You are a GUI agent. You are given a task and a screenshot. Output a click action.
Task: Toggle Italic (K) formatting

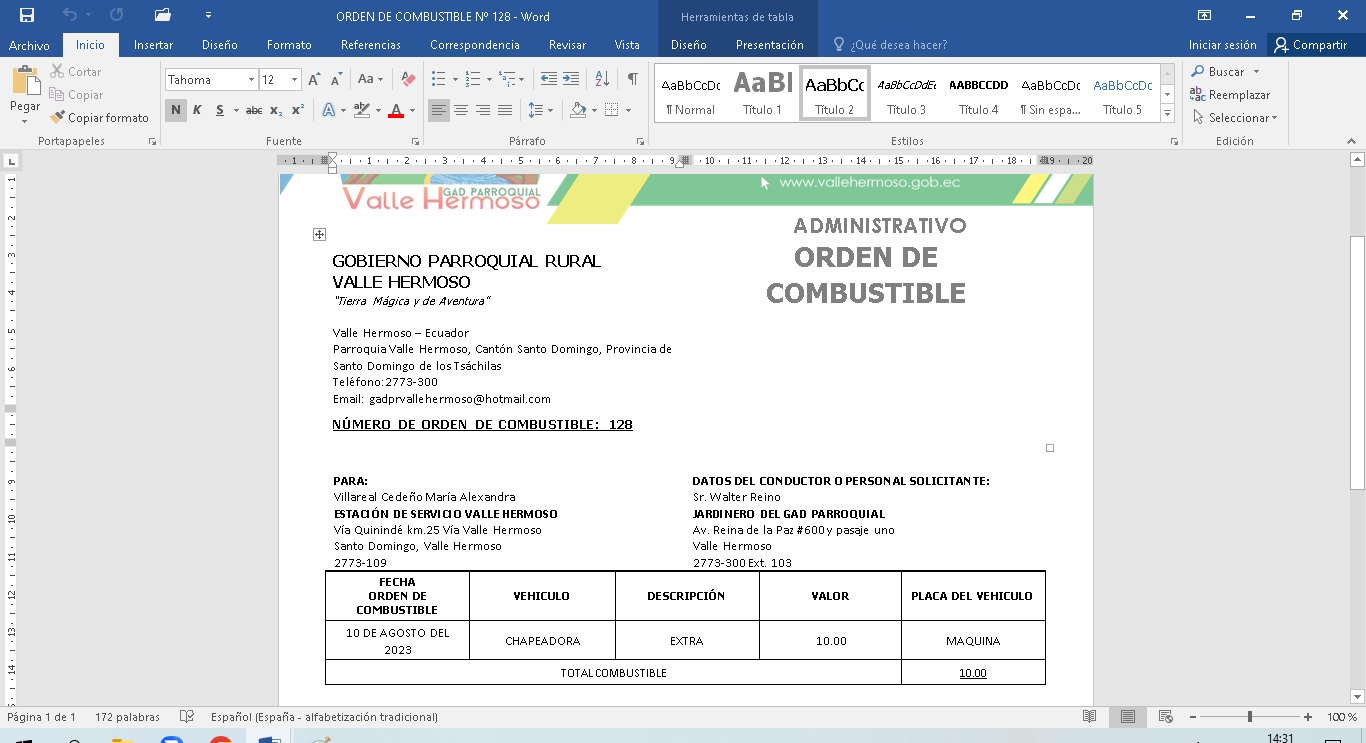point(197,110)
